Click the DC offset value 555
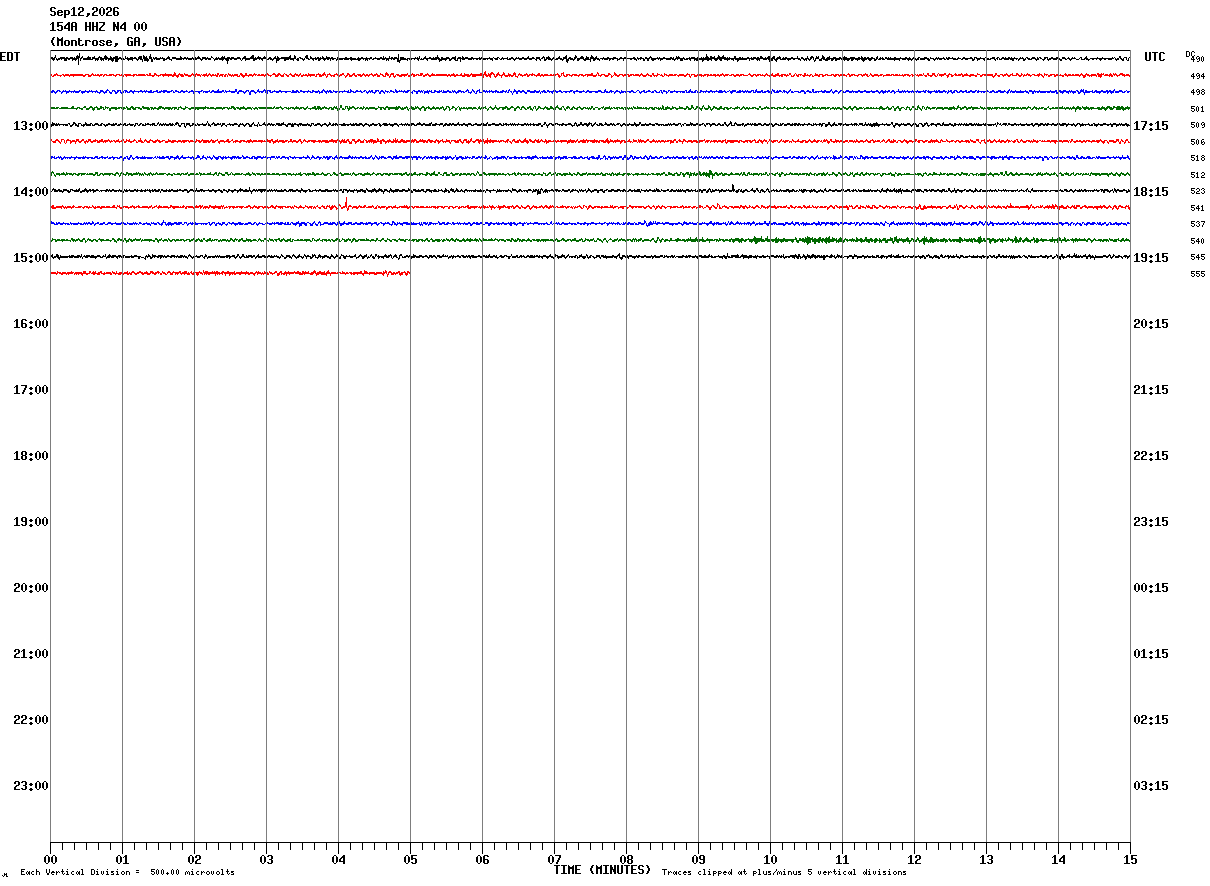Image resolution: width=1210 pixels, height=886 pixels. pyautogui.click(x=1197, y=274)
